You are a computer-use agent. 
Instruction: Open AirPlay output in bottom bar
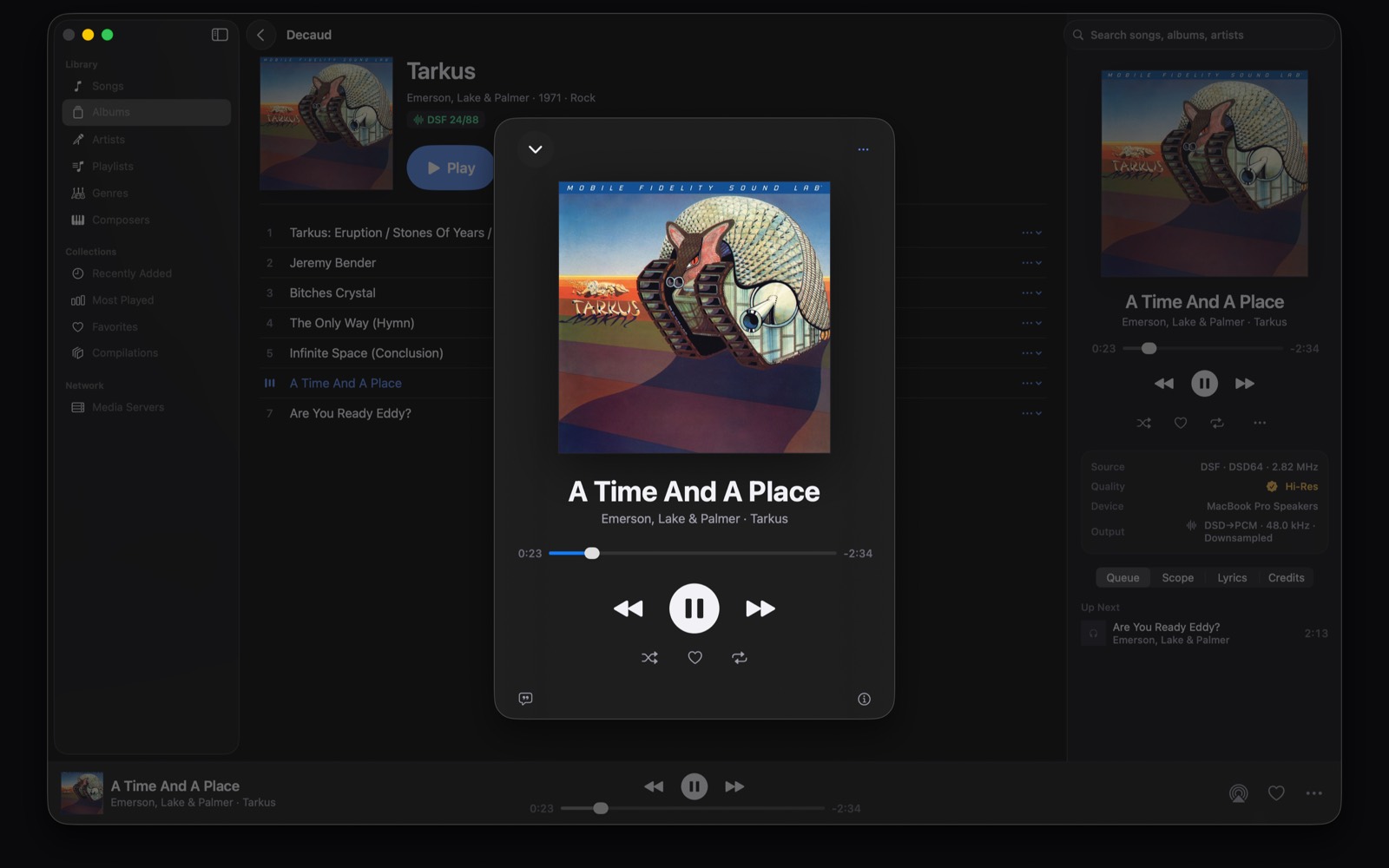point(1239,793)
